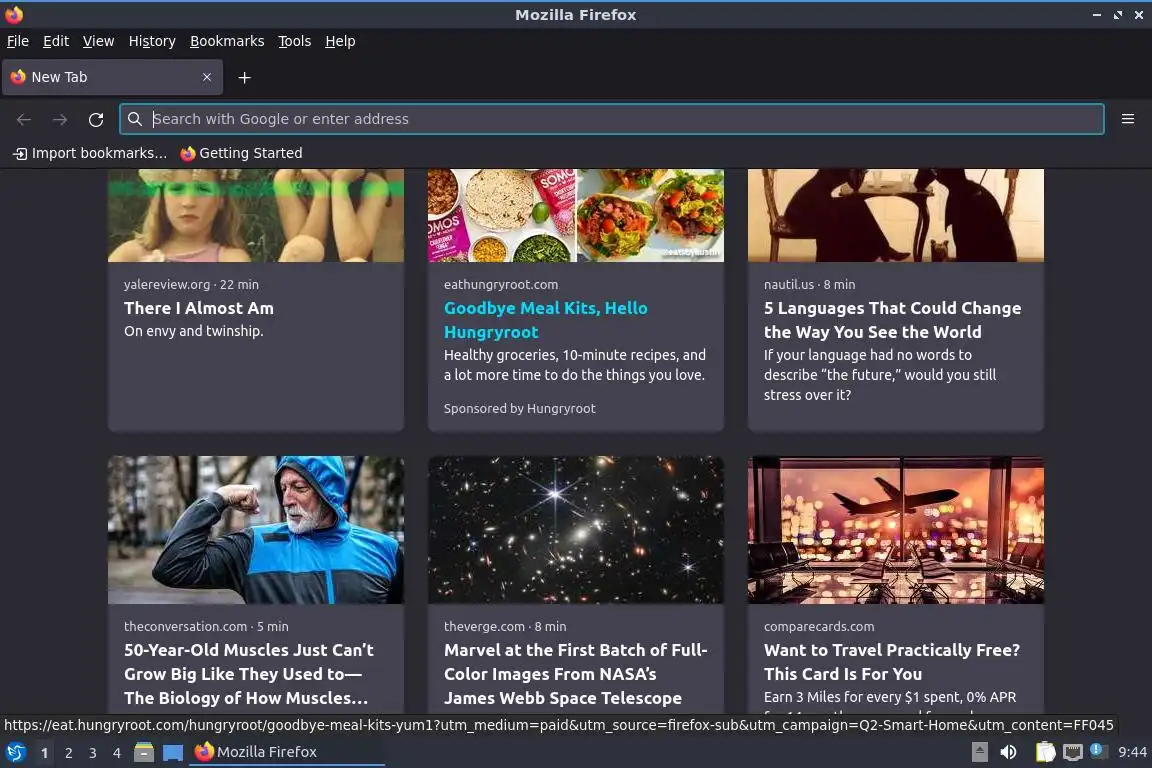
Task: Open article There I Almost Am
Action: [198, 309]
